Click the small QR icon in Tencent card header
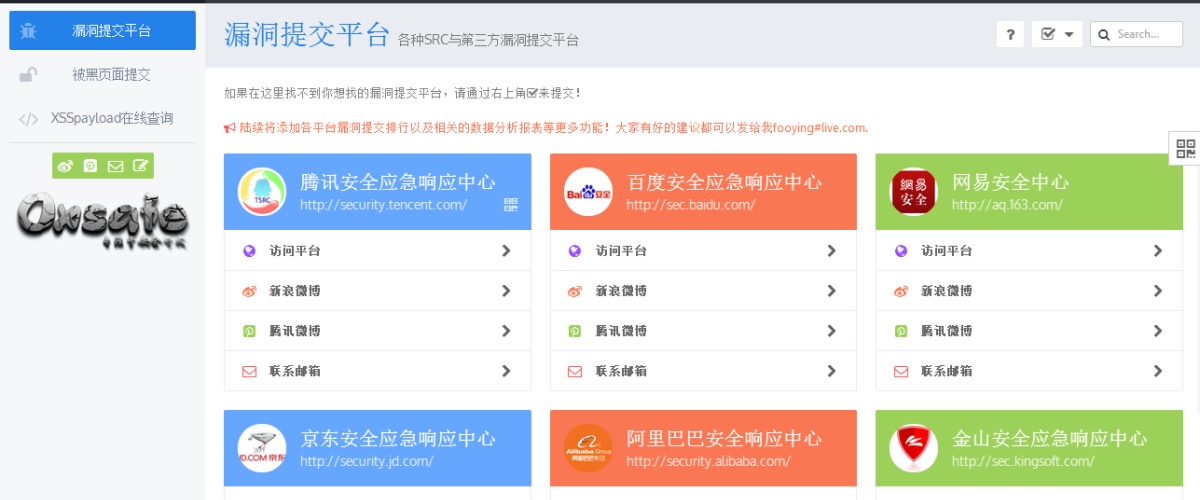This screenshot has width=1200, height=500. (511, 205)
